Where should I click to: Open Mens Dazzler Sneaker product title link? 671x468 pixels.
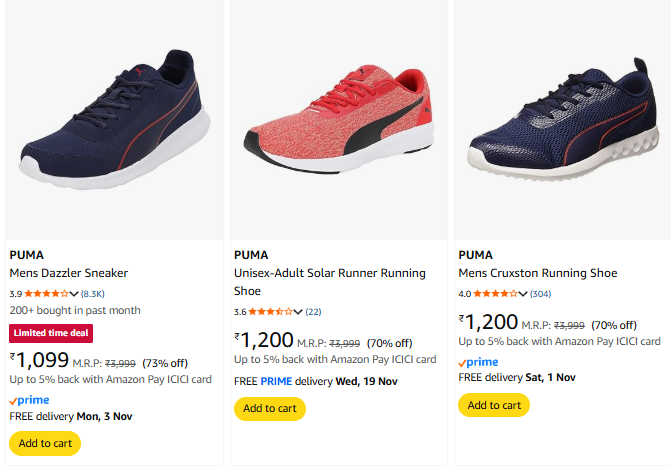69,273
